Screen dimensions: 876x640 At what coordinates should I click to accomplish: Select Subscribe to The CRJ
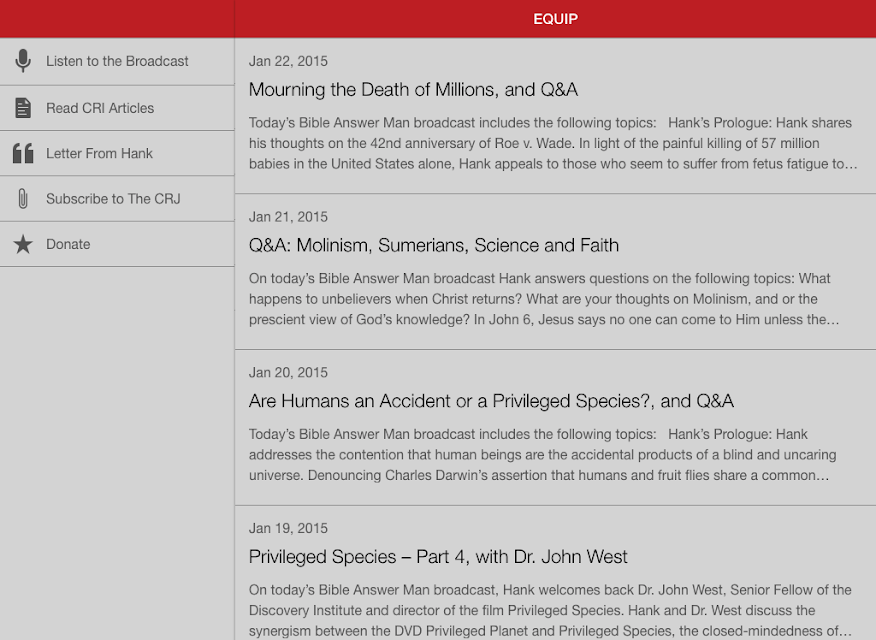(x=117, y=199)
